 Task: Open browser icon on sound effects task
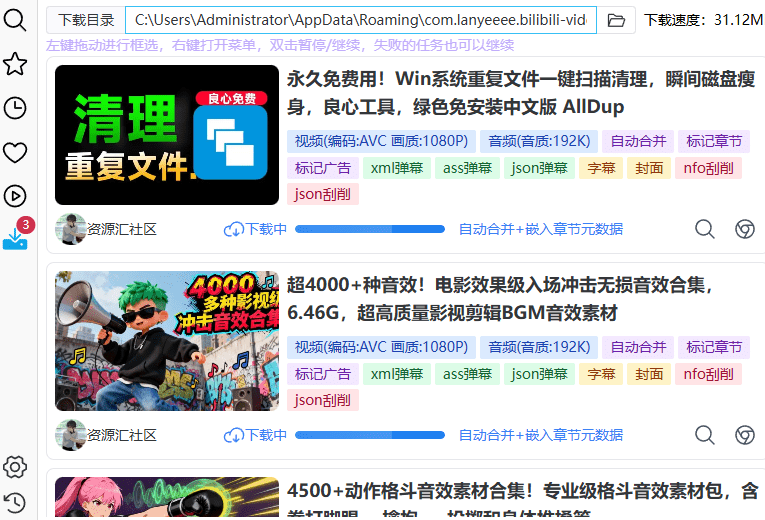click(x=744, y=435)
